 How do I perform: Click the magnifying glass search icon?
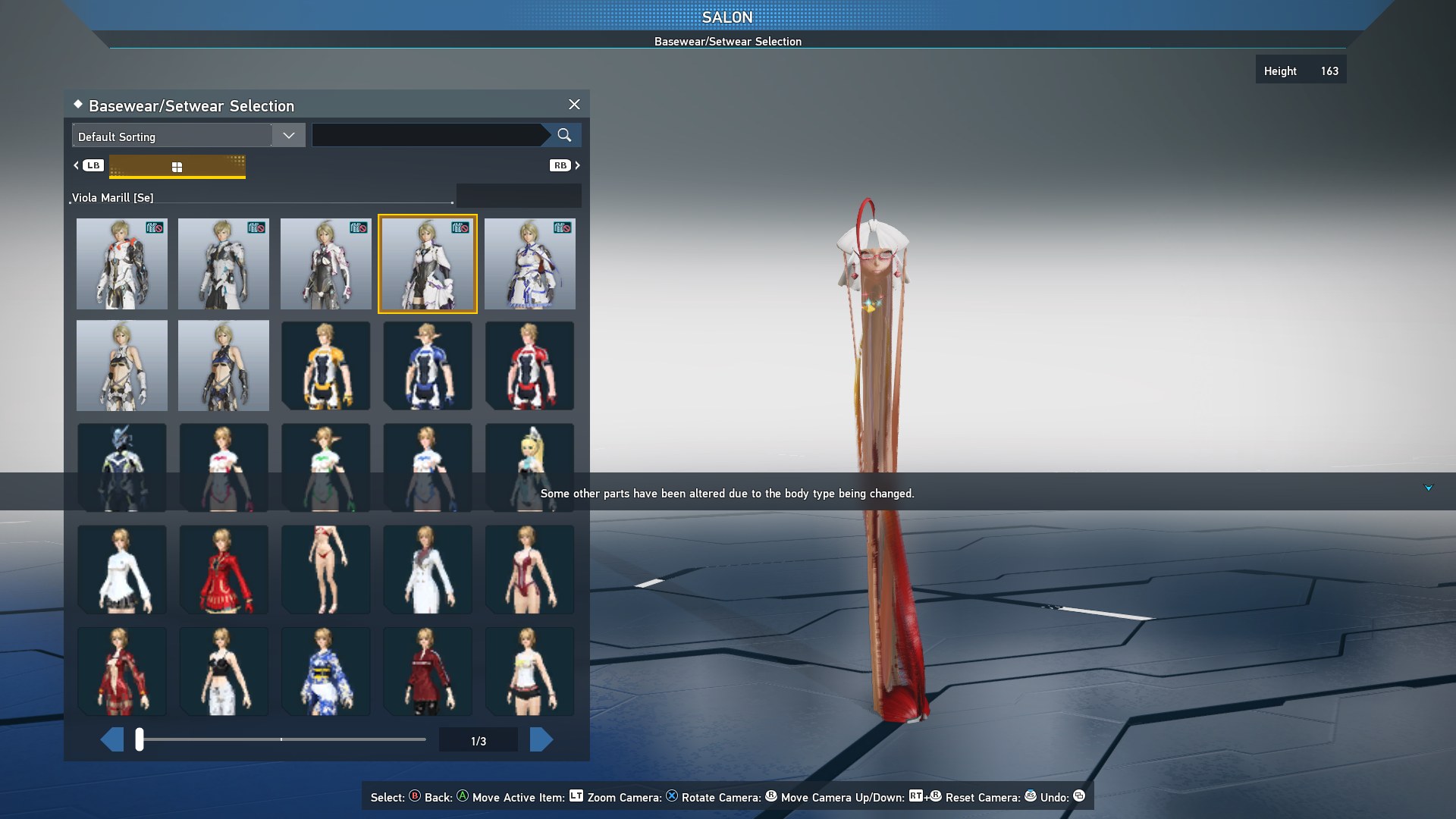564,135
